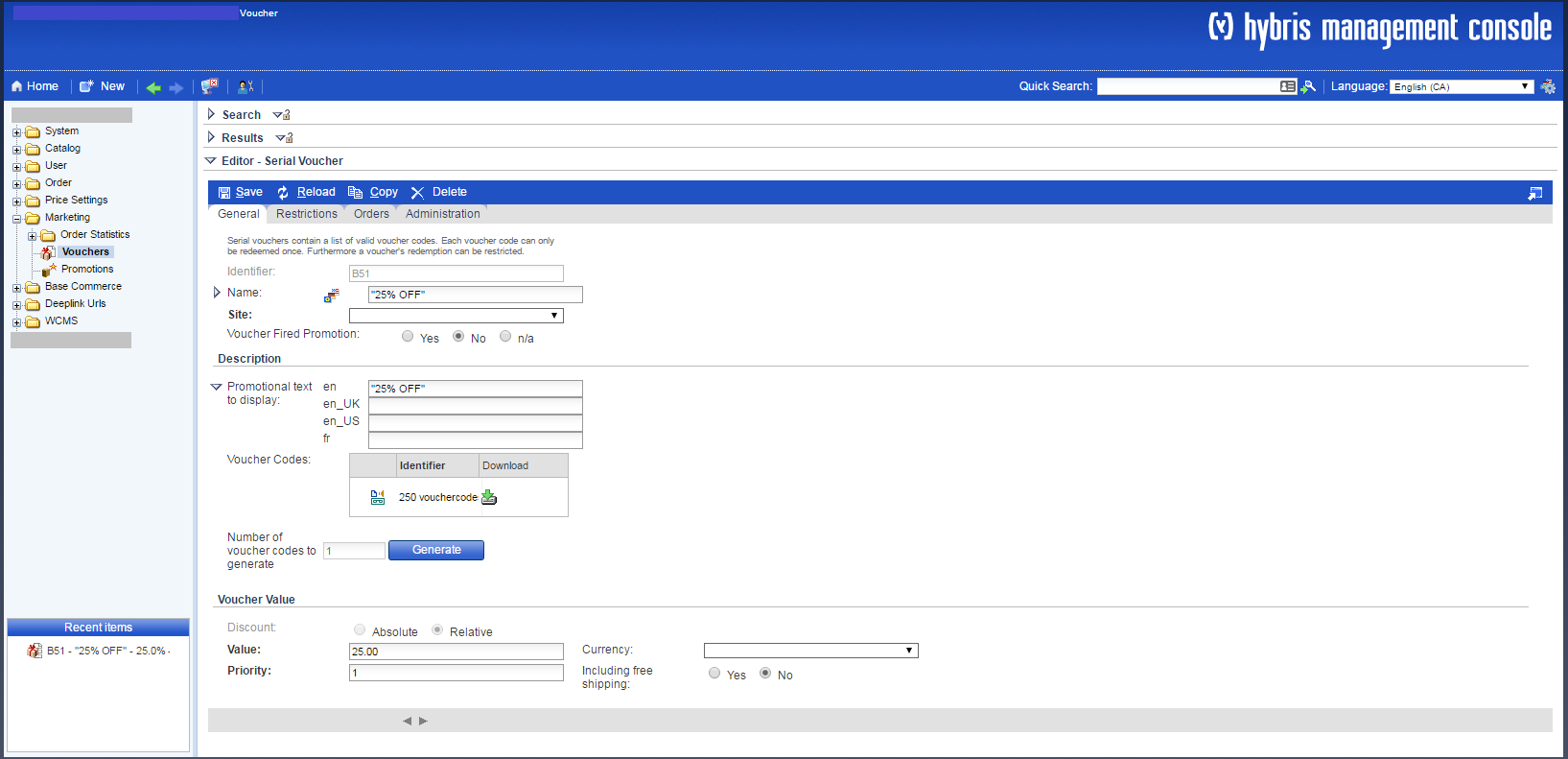
Task: Select Yes for Voucher Fired Promotion
Action: point(408,337)
